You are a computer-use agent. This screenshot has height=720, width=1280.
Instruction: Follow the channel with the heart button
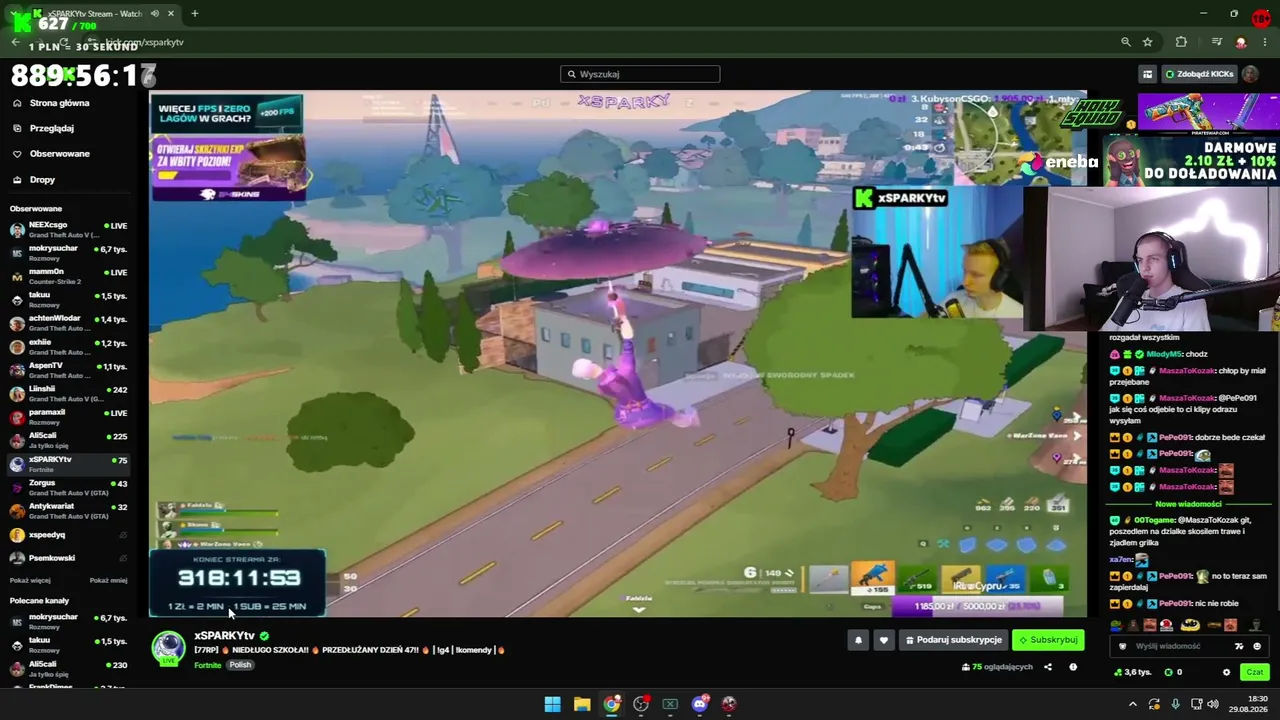tap(883, 640)
